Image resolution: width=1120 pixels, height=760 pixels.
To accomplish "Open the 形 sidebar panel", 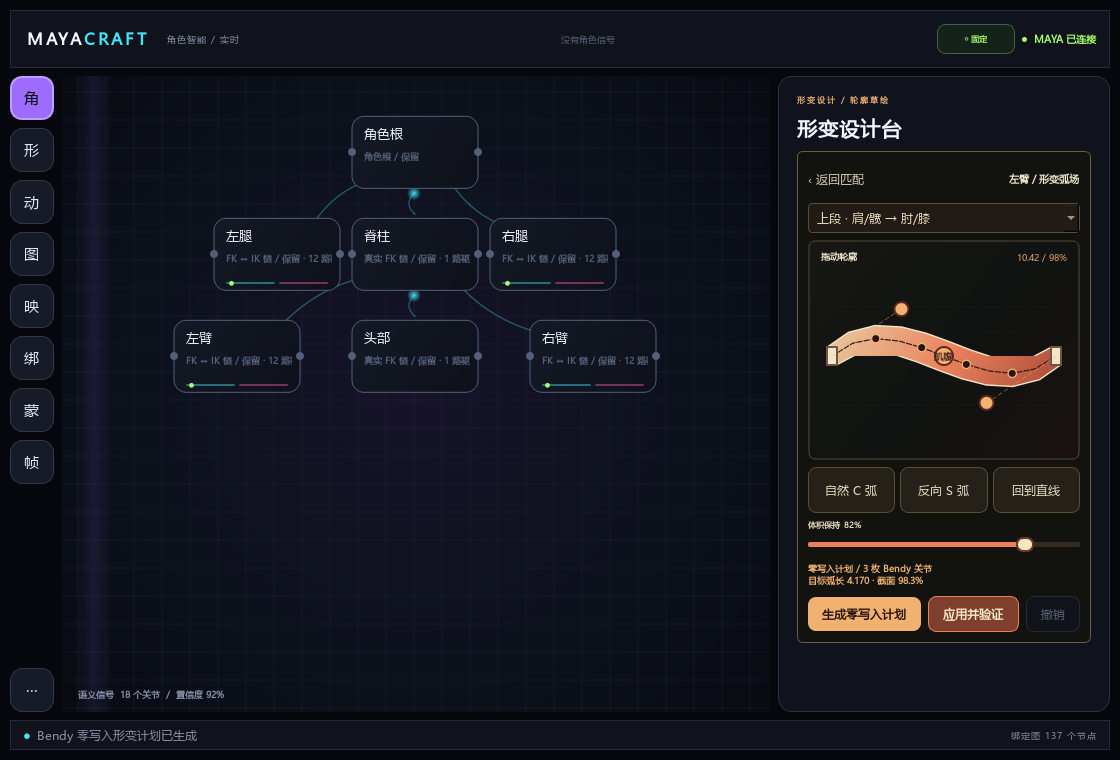I will 31,150.
